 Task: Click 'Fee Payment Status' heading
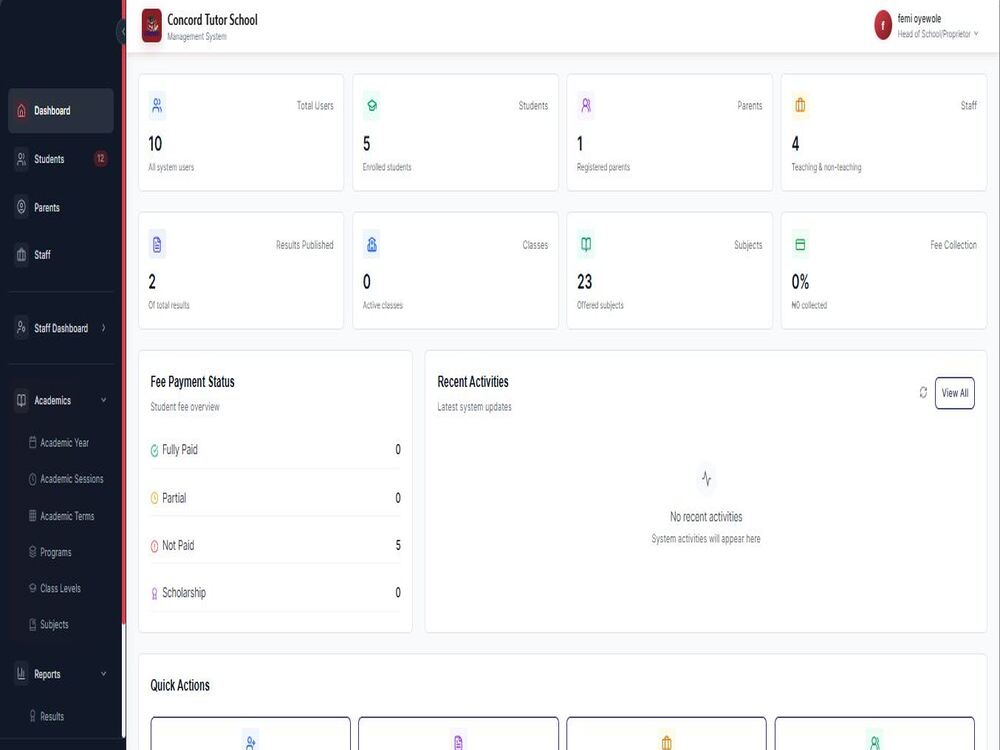click(x=193, y=382)
